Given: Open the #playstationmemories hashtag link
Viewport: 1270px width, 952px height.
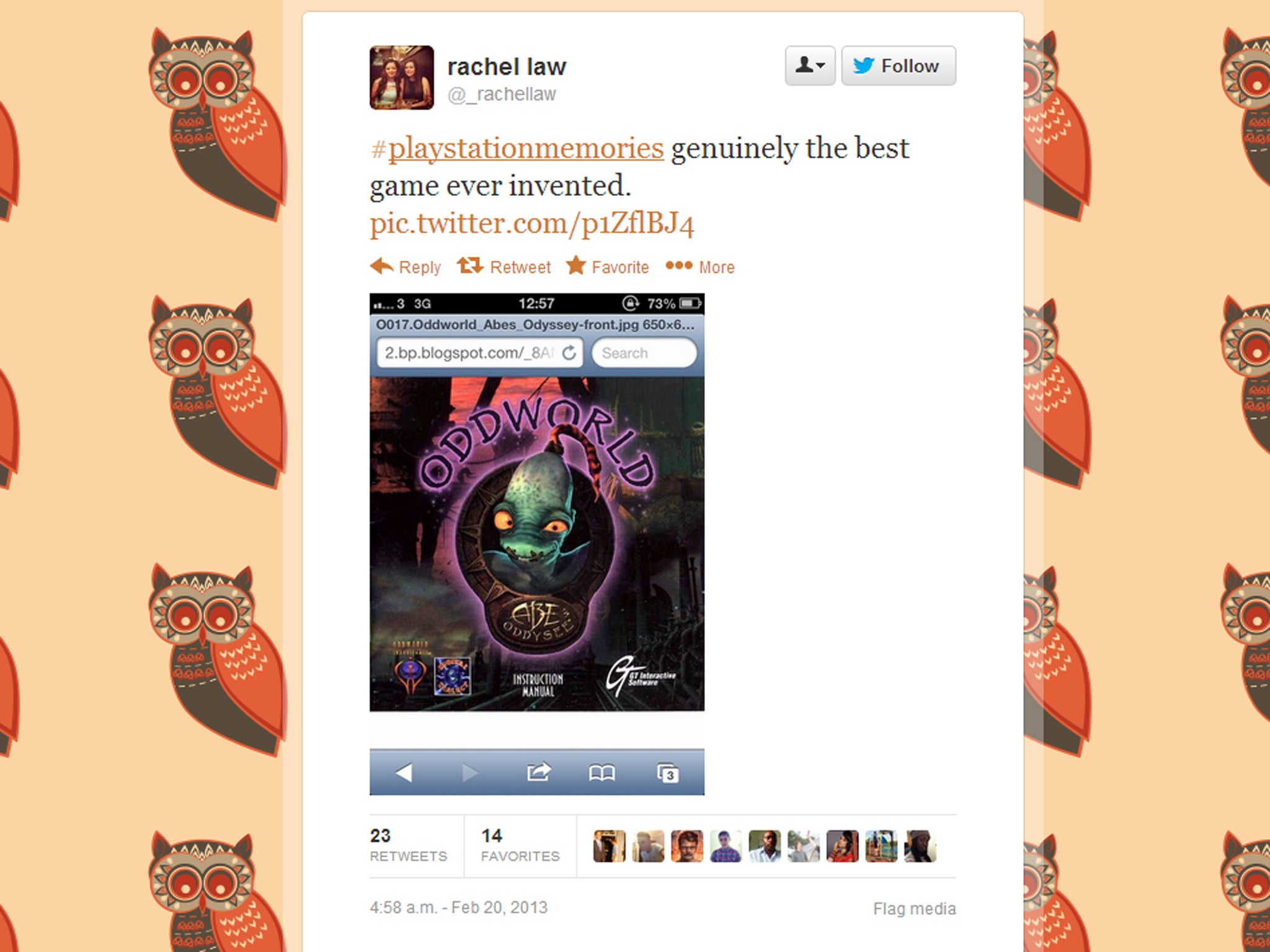Looking at the screenshot, I should click(517, 149).
